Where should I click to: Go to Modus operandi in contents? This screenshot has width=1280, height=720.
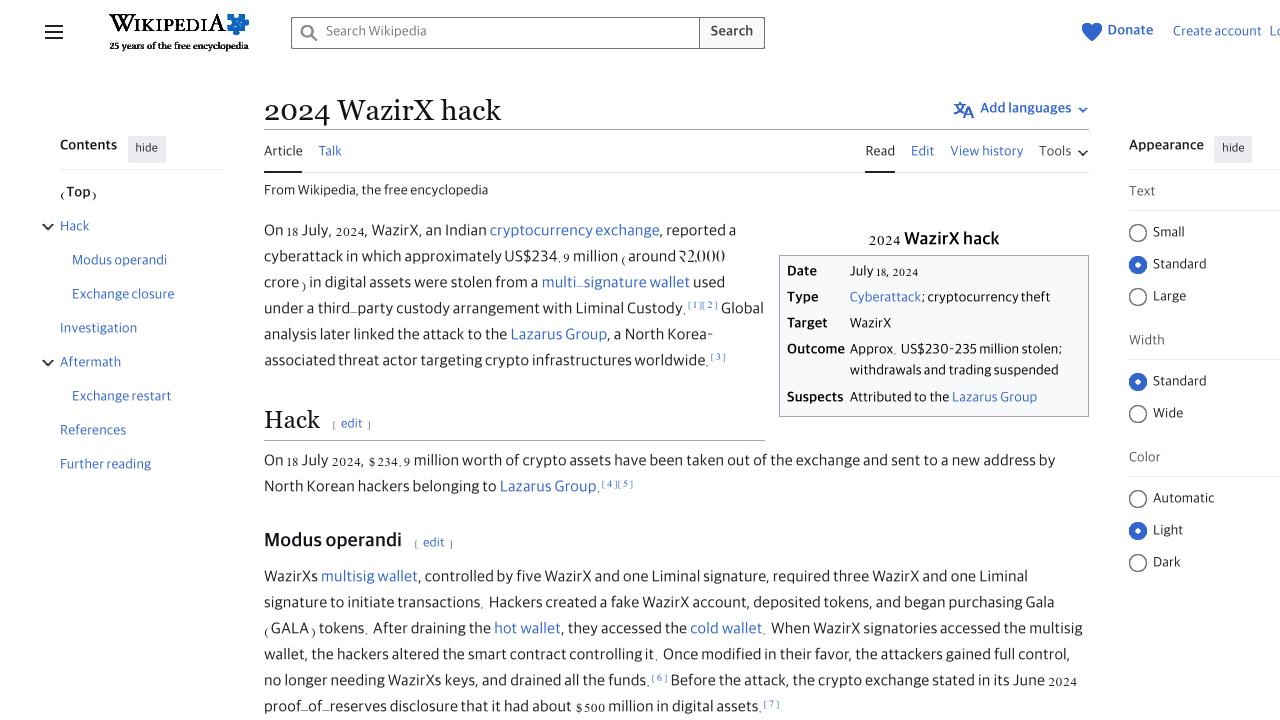point(119,260)
